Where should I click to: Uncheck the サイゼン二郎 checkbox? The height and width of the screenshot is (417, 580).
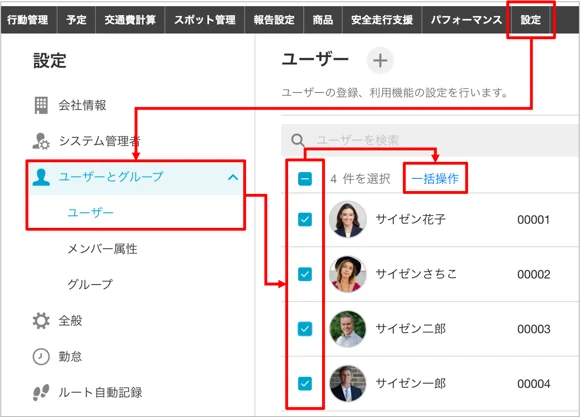[x=305, y=329]
